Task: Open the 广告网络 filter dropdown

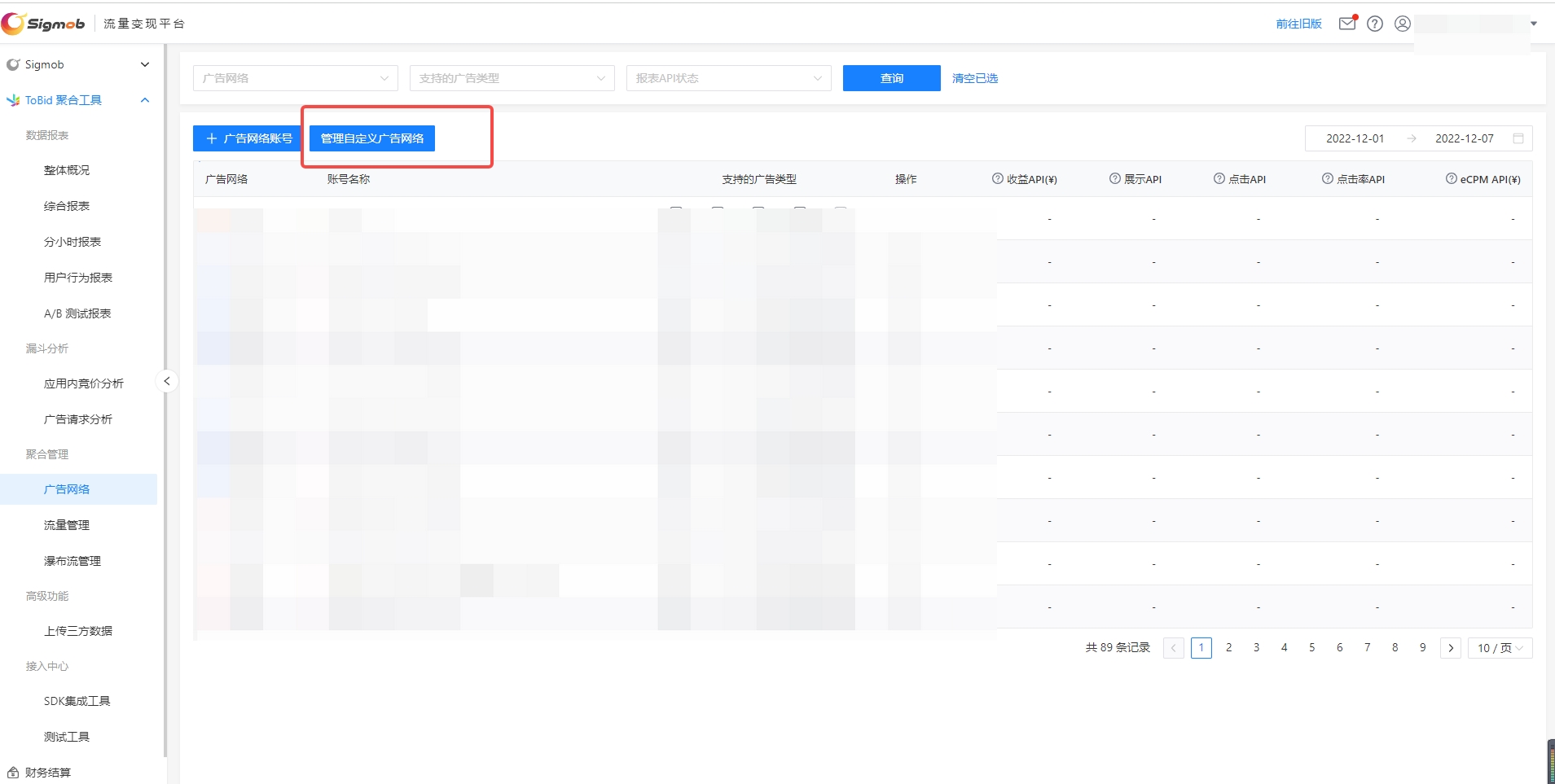Action: [295, 78]
